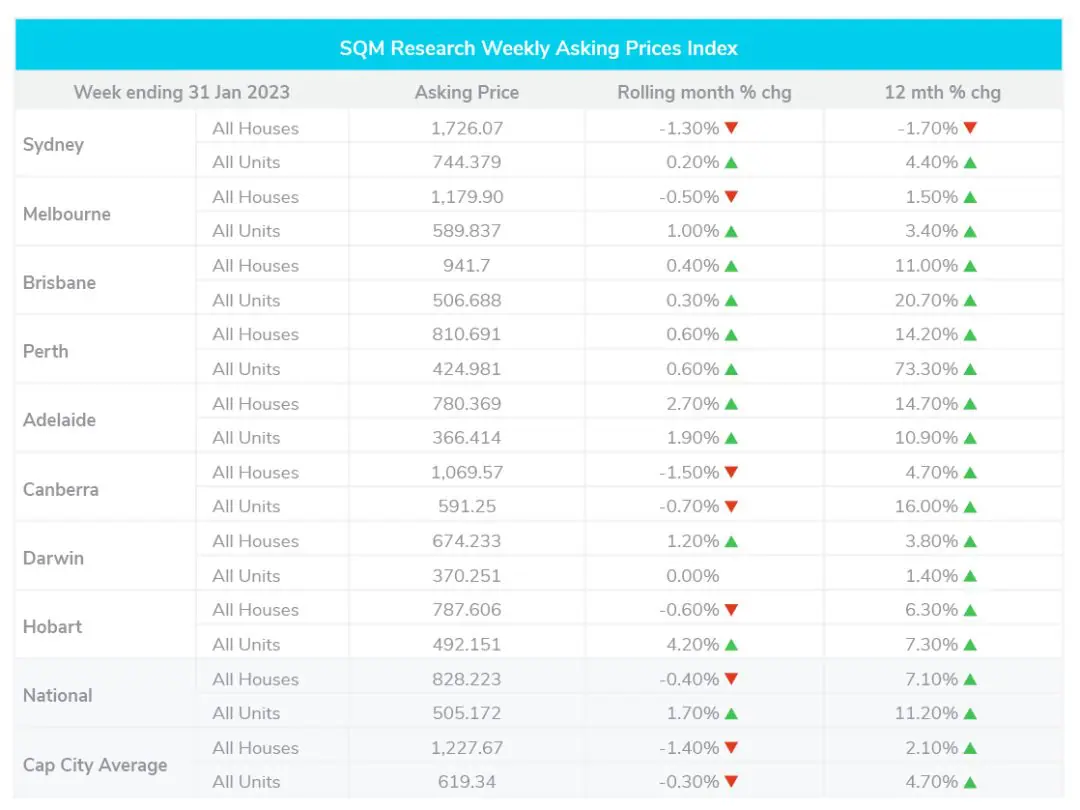
Task: Click National houses asking price 828.223
Action: click(467, 679)
